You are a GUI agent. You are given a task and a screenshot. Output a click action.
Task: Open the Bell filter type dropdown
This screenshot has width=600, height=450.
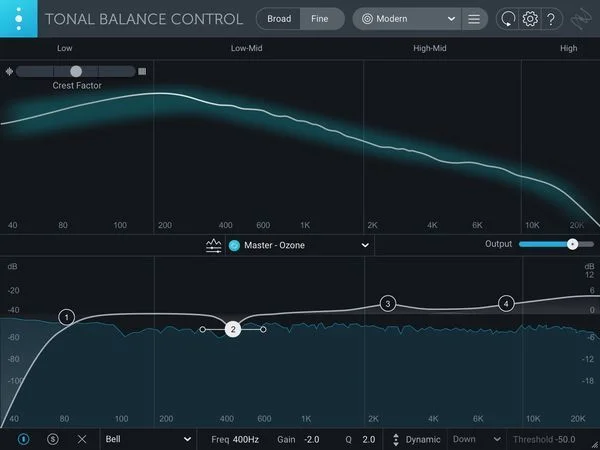point(148,439)
